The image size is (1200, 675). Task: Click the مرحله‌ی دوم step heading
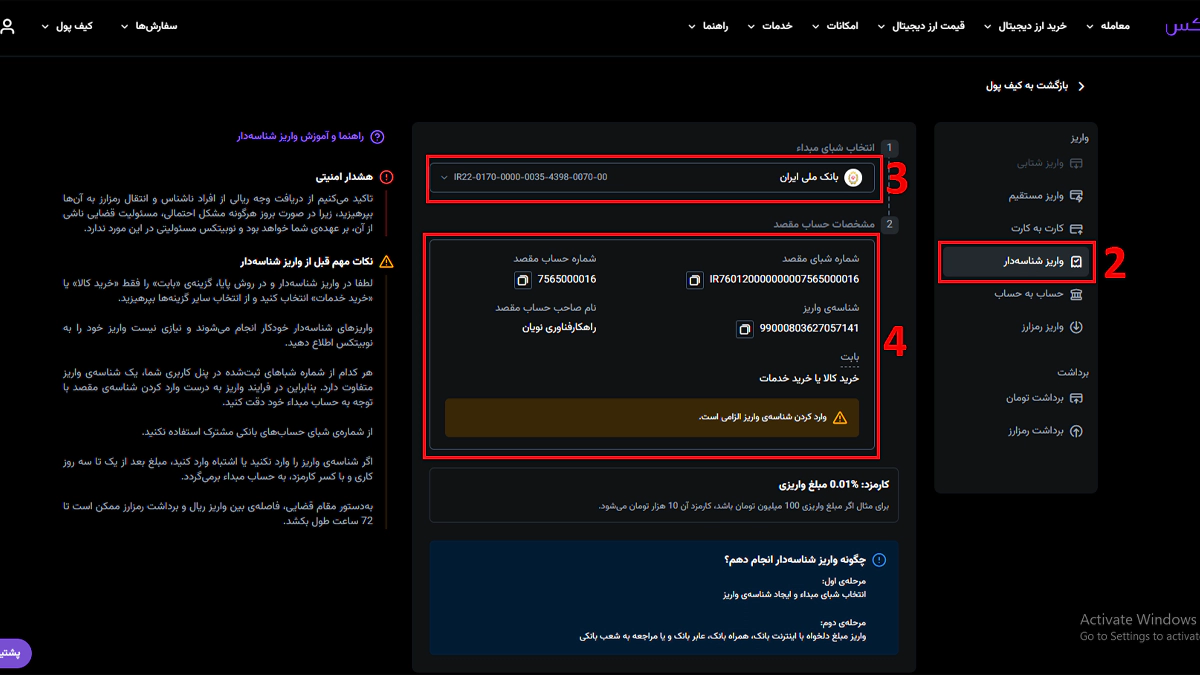click(843, 623)
